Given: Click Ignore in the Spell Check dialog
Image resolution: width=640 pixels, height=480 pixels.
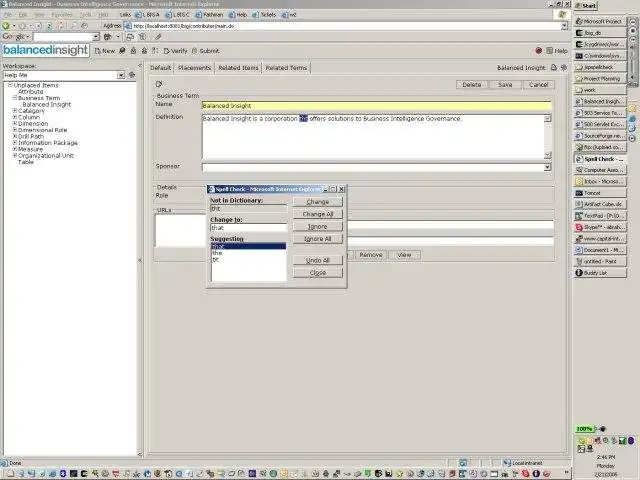Looking at the screenshot, I should pyautogui.click(x=318, y=227).
